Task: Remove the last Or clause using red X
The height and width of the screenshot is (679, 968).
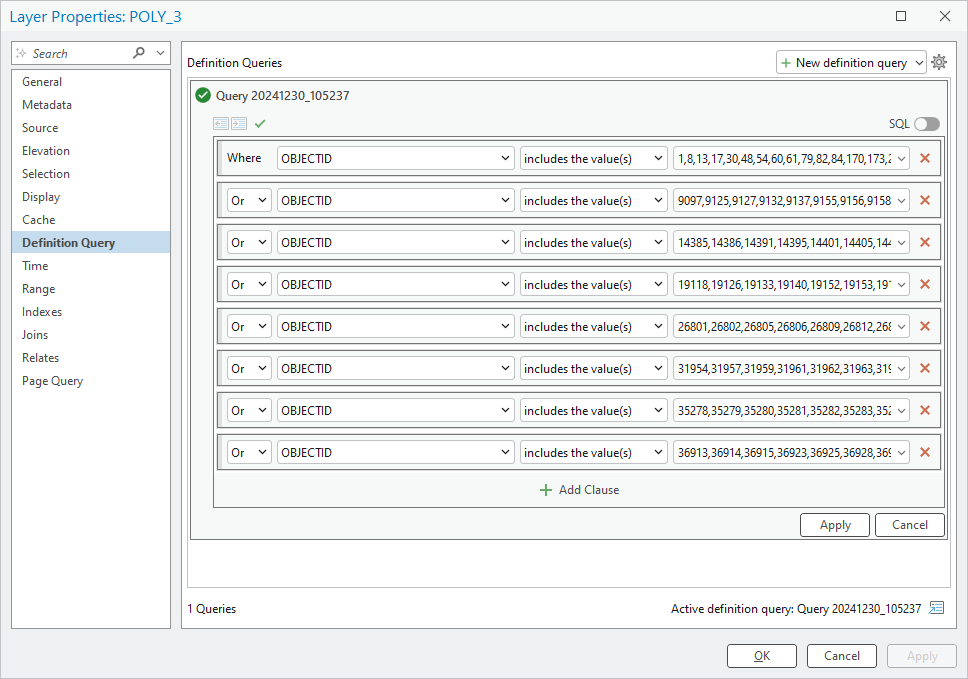Action: coord(925,451)
